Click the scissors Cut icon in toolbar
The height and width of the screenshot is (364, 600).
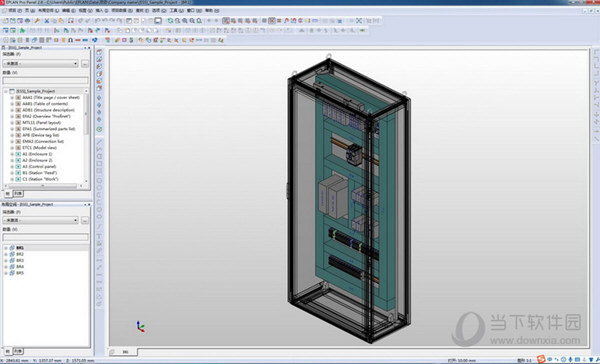tap(47, 21)
